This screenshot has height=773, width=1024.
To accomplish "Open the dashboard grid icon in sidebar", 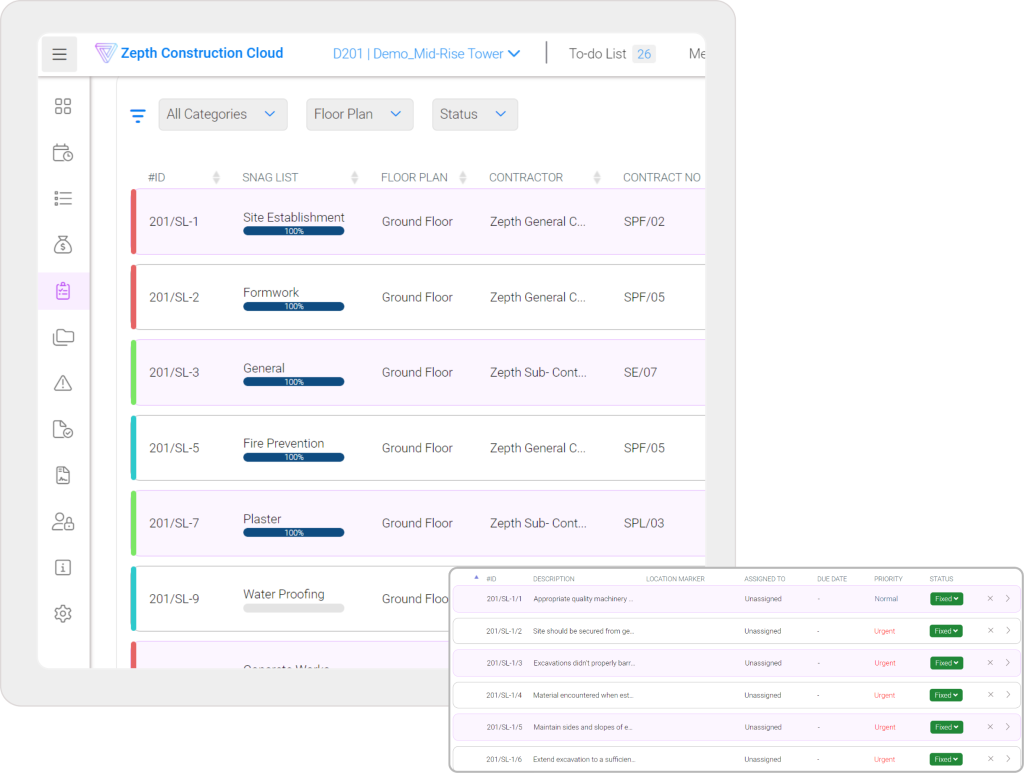I will tap(63, 106).
